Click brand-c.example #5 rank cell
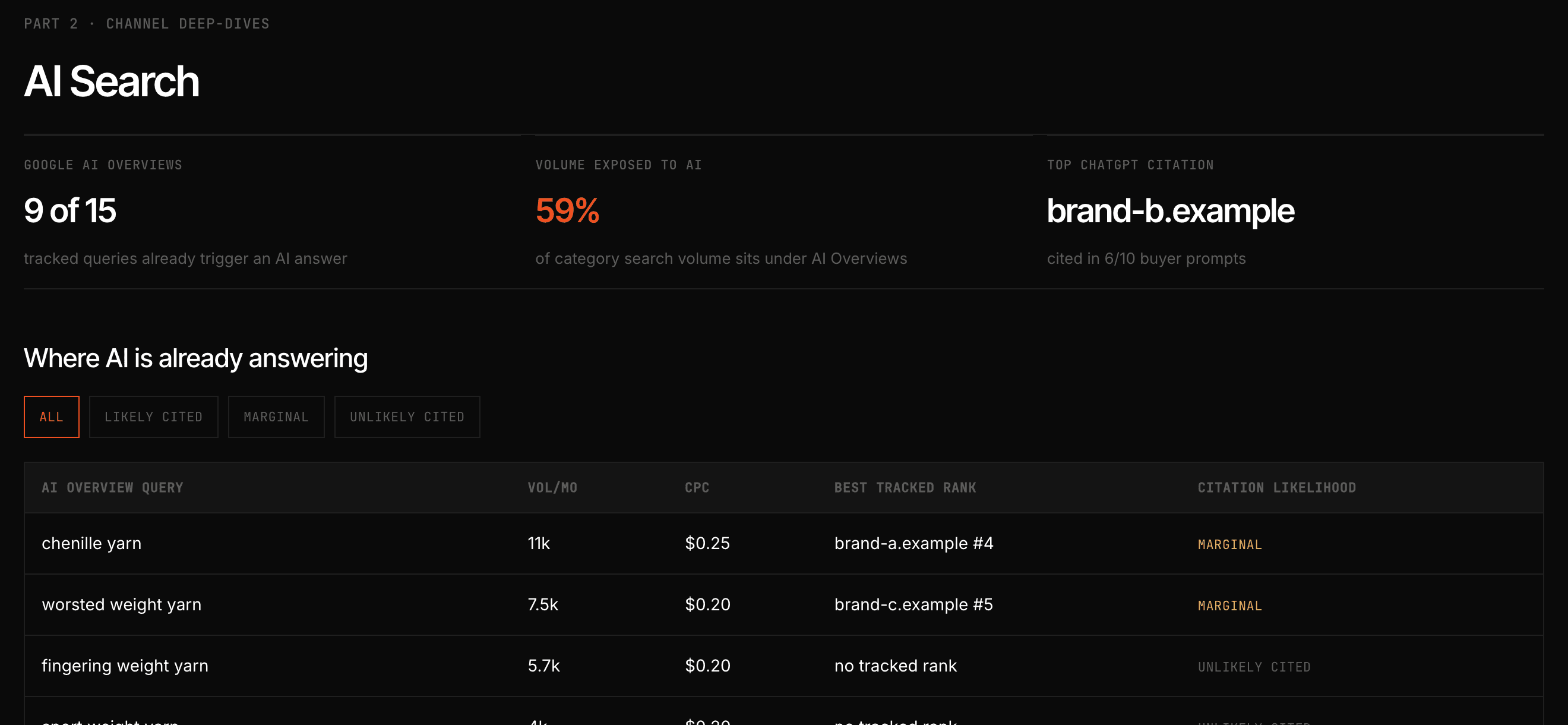 pyautogui.click(x=913, y=604)
